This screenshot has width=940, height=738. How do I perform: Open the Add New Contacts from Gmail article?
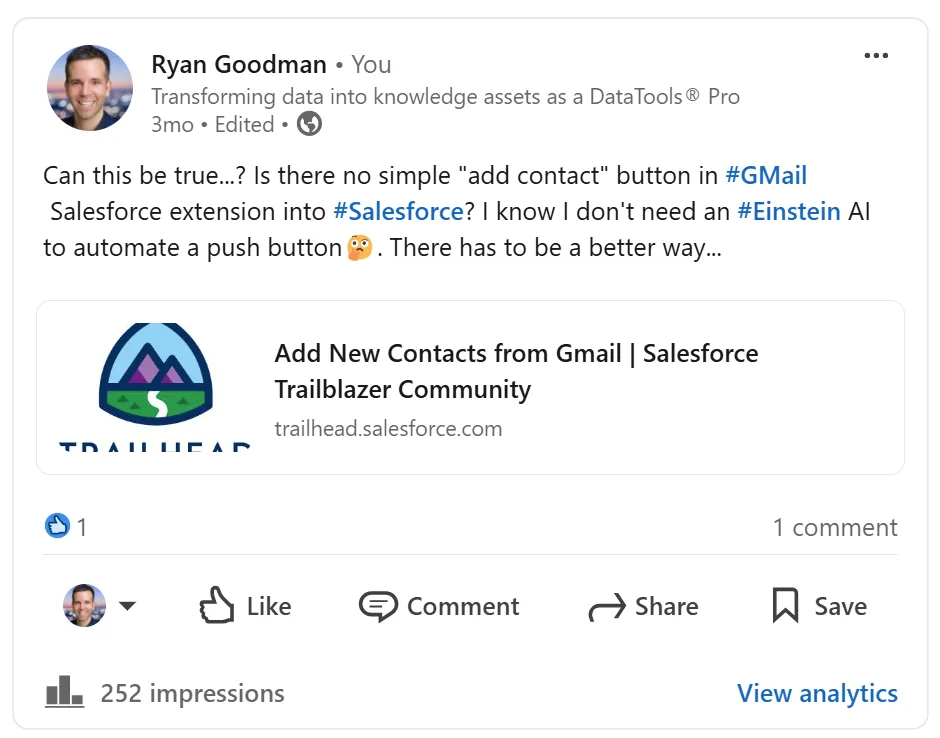click(516, 371)
